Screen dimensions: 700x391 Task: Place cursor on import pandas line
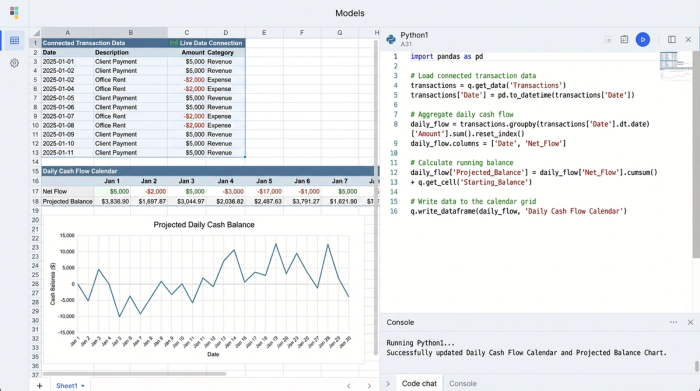[446, 56]
